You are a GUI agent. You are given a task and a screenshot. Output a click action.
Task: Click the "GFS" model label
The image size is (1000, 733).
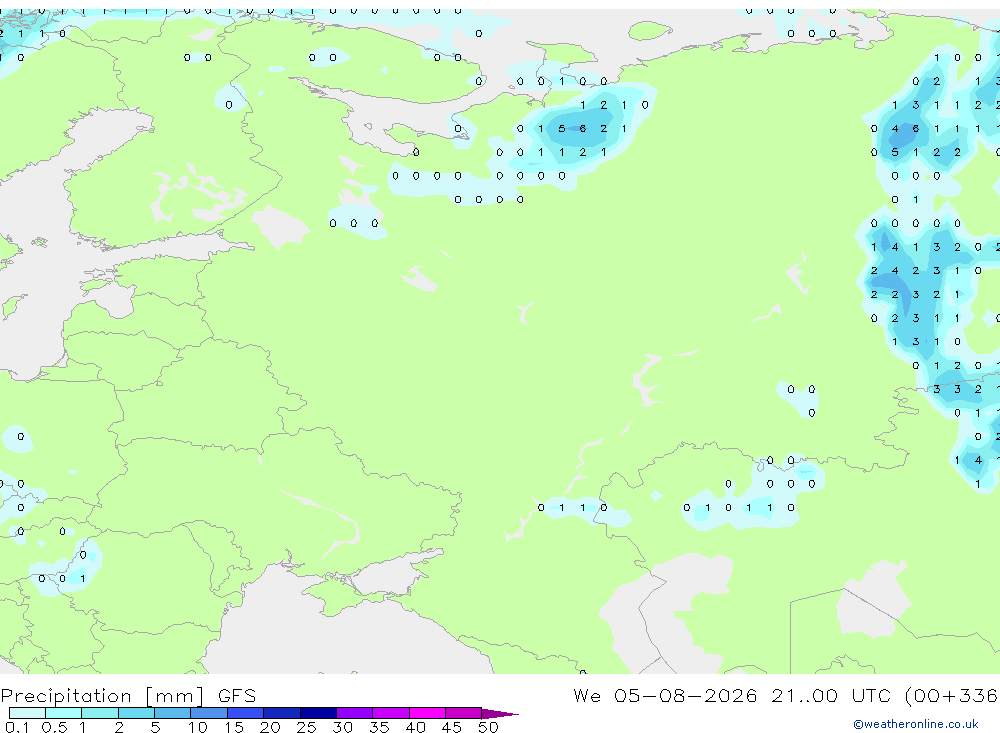click(x=237, y=695)
